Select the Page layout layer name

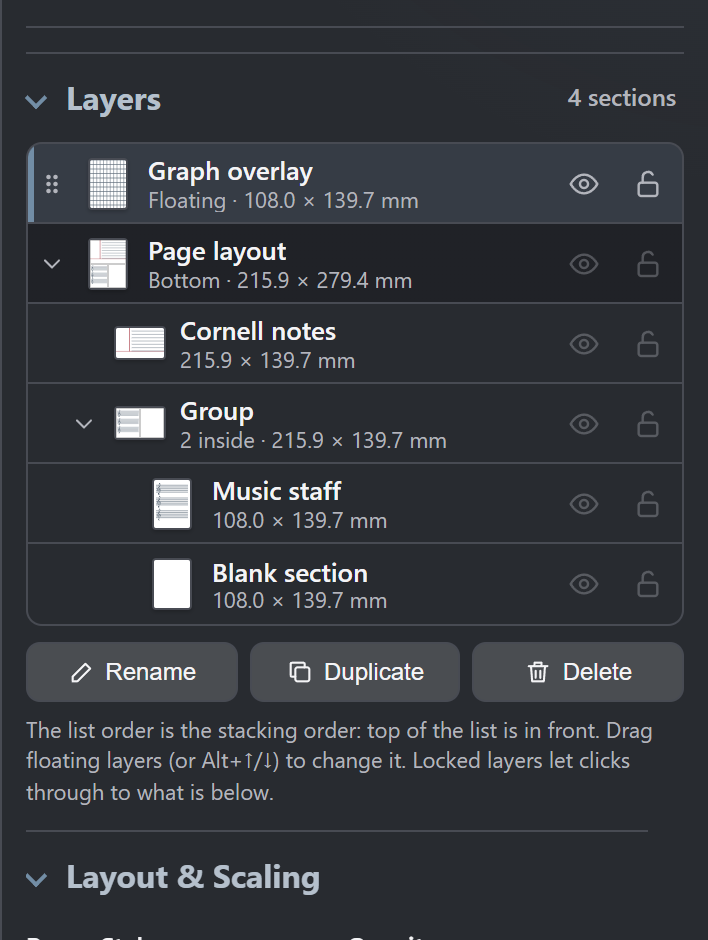pos(217,252)
